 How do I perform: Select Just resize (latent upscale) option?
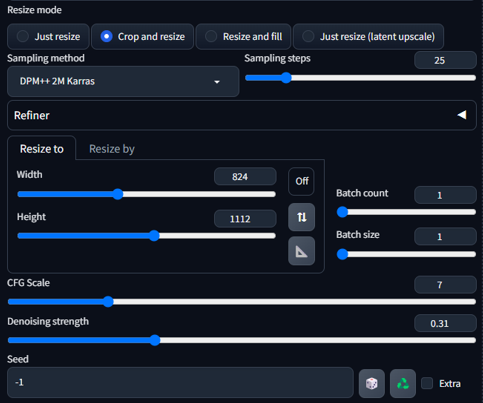click(x=368, y=36)
